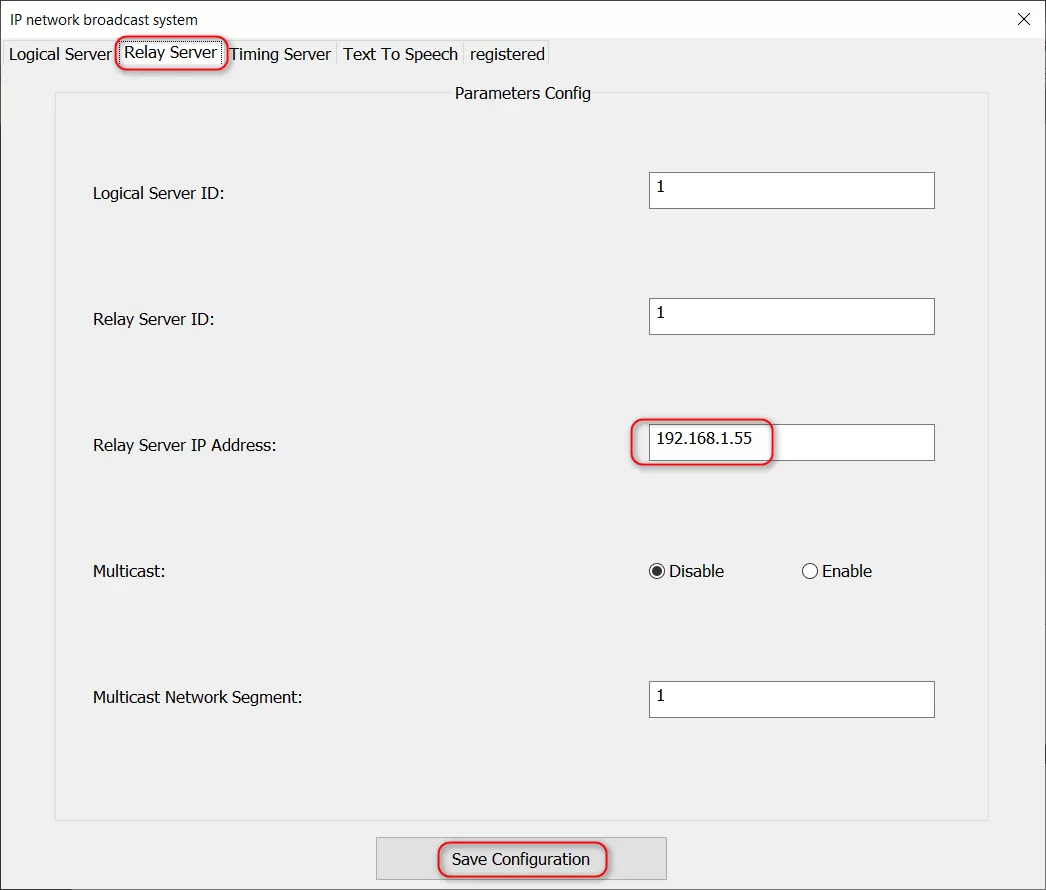Switch to the Logical Server tab
The image size is (1046, 890).
pyautogui.click(x=59, y=54)
